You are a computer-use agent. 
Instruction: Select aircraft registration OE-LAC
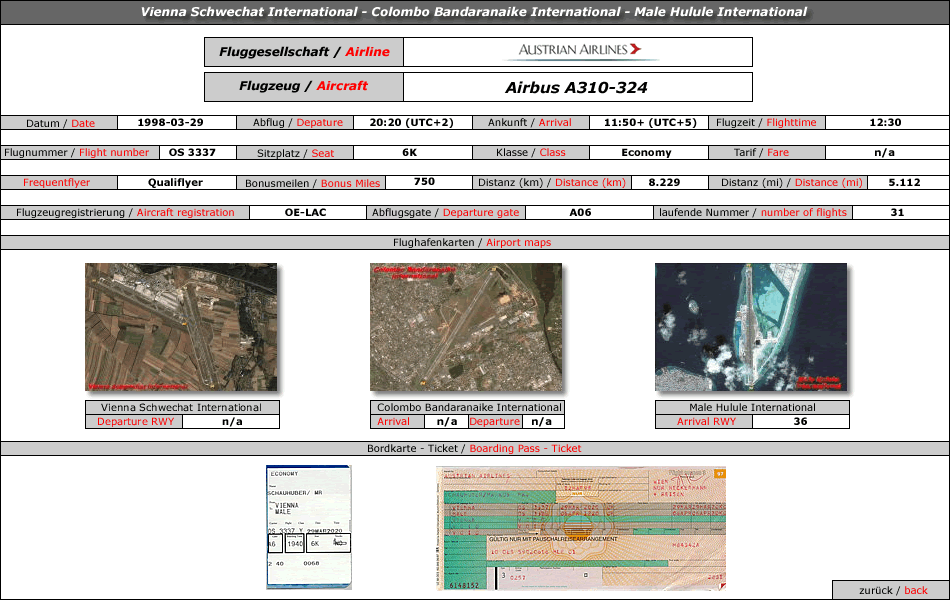[x=306, y=213]
